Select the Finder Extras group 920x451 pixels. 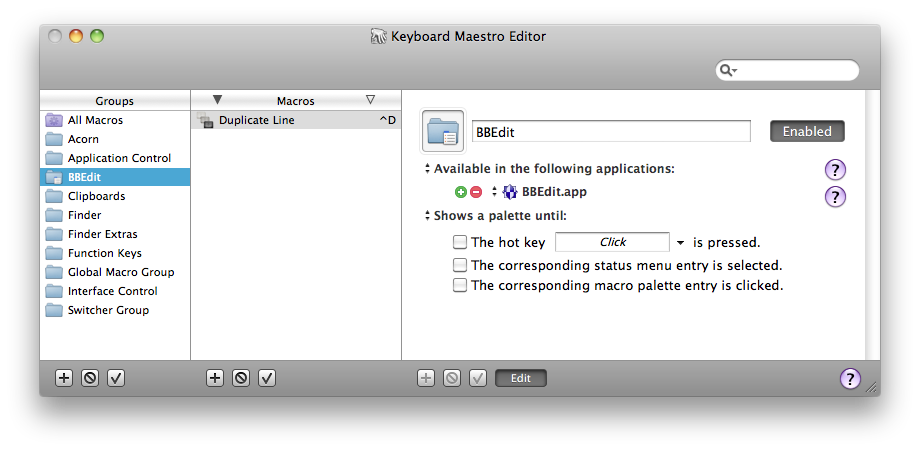(x=115, y=234)
